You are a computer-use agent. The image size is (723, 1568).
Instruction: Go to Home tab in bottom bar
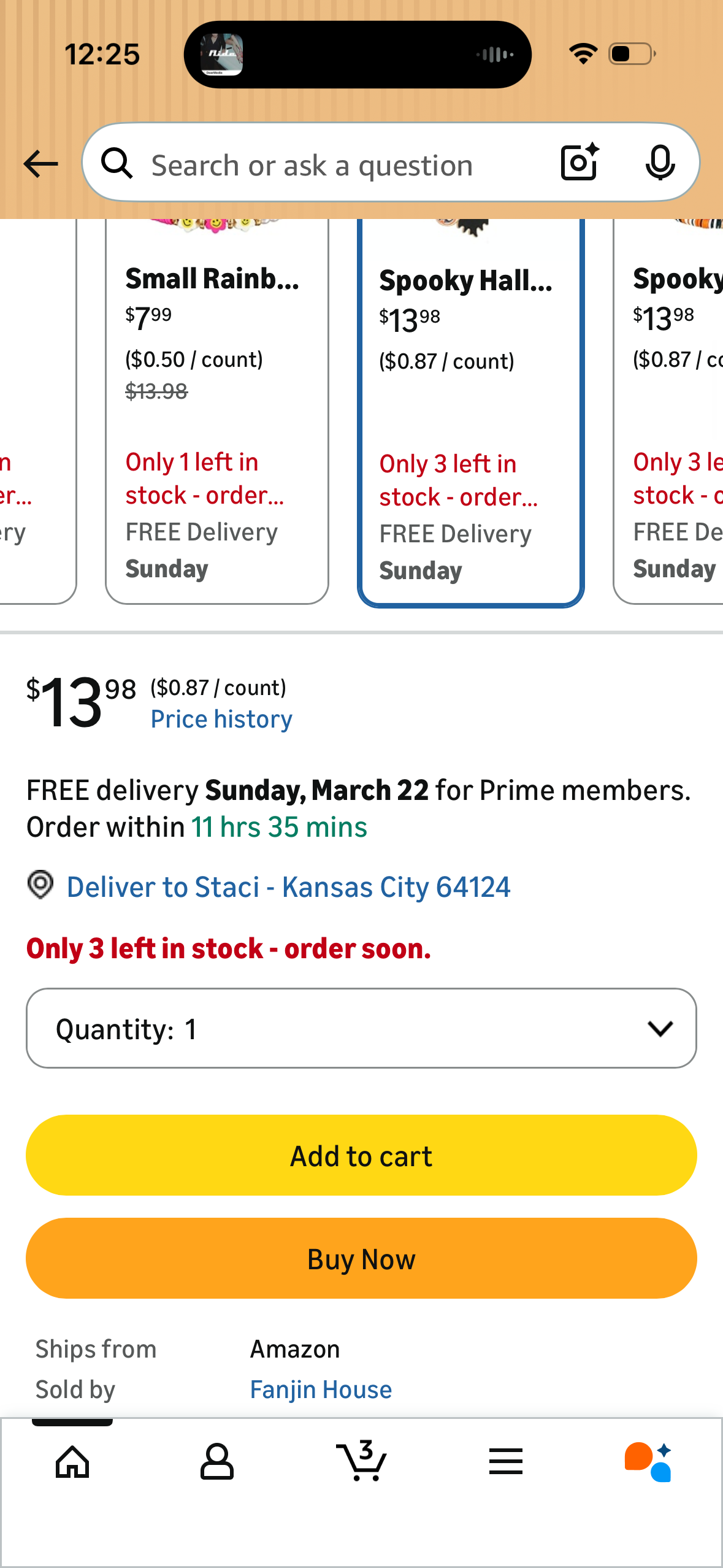[x=72, y=1461]
